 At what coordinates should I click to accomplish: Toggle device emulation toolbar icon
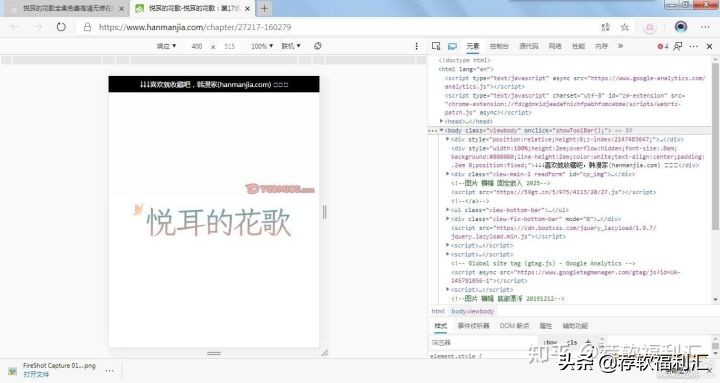click(452, 46)
